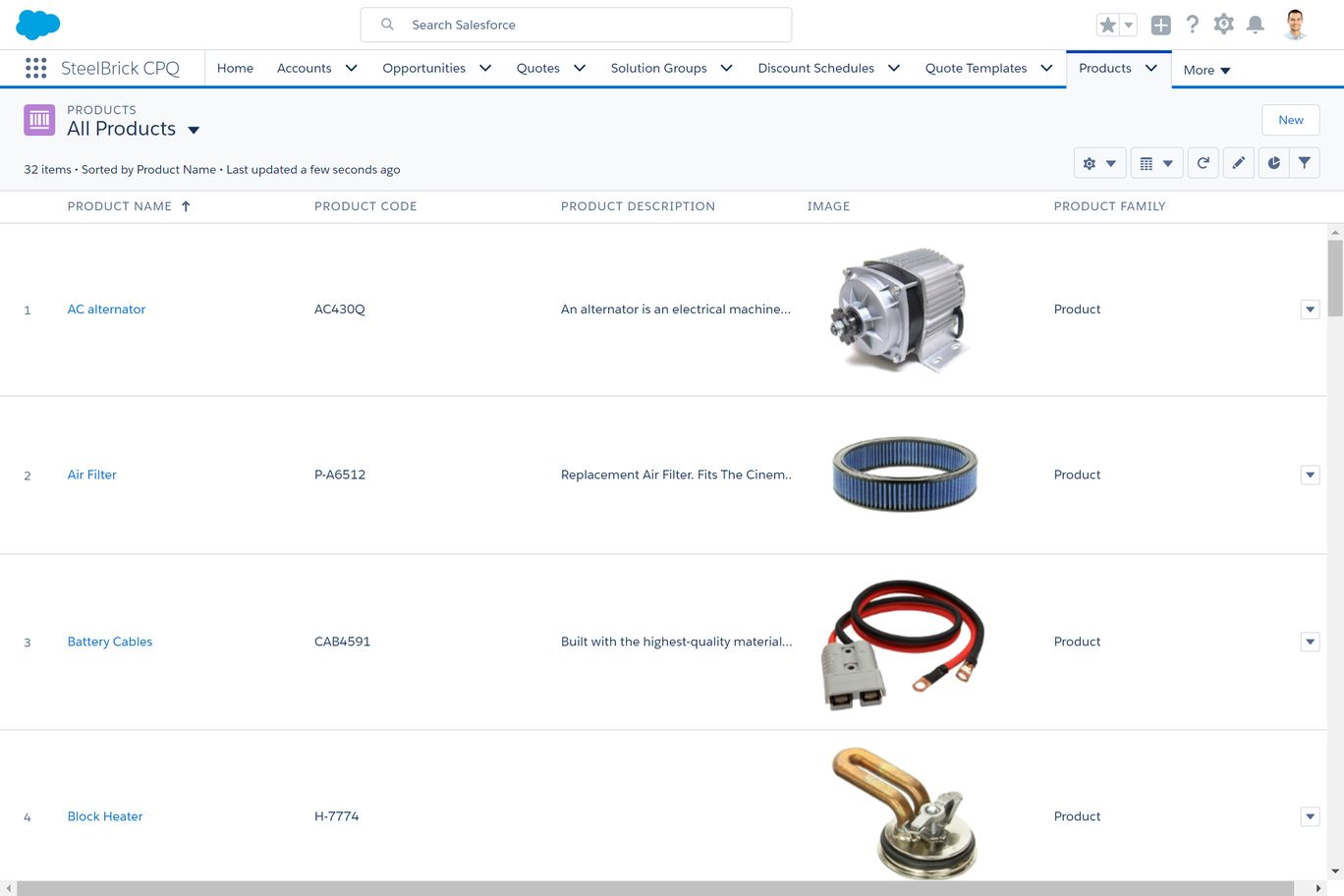Open the user avatar profile menu
The width and height of the screenshot is (1344, 896).
click(x=1295, y=25)
